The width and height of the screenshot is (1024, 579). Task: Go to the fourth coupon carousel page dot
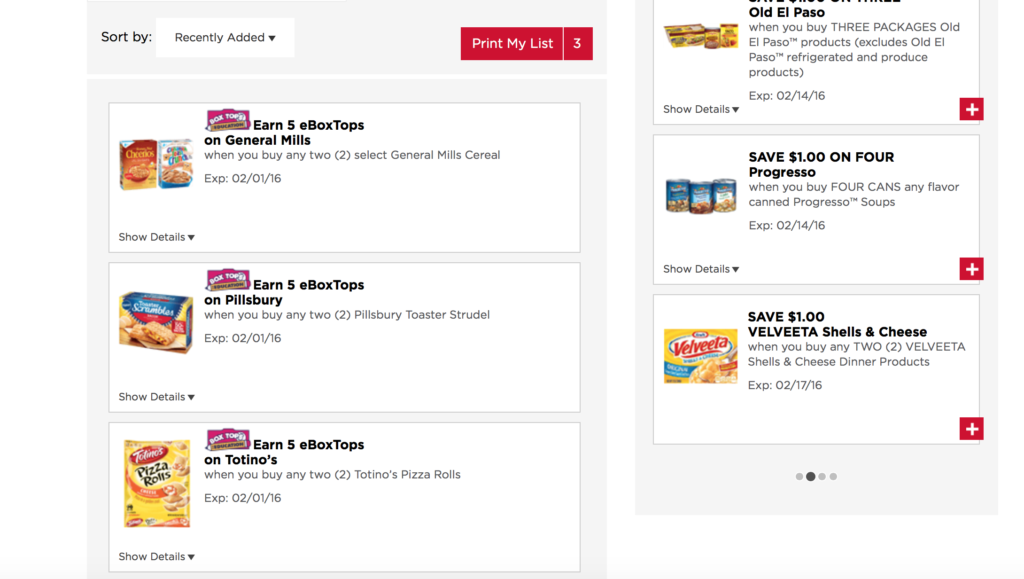click(833, 477)
